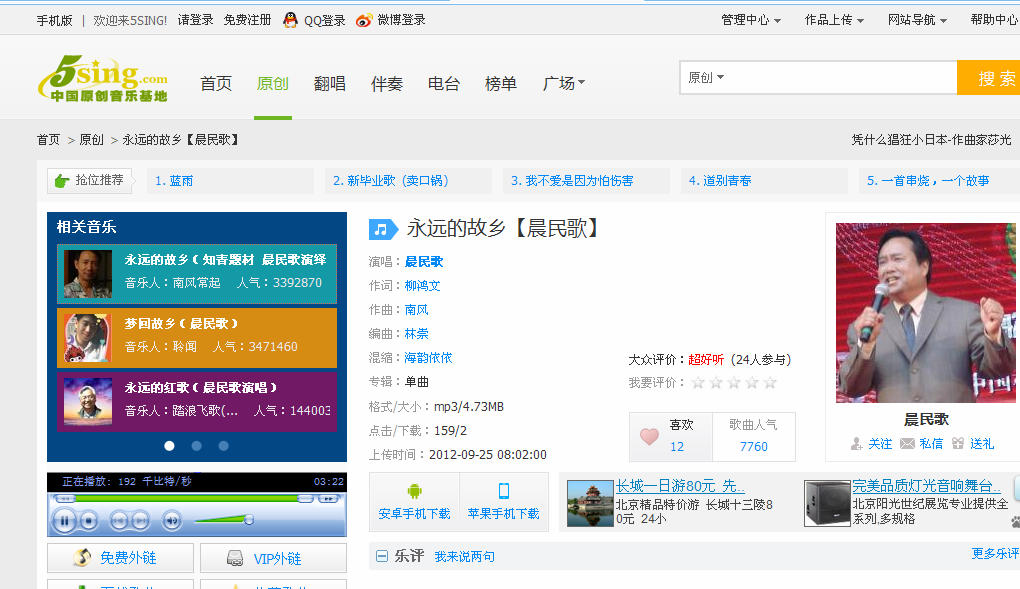Click the QQ penguin login icon
This screenshot has height=589, width=1020.
290,20
